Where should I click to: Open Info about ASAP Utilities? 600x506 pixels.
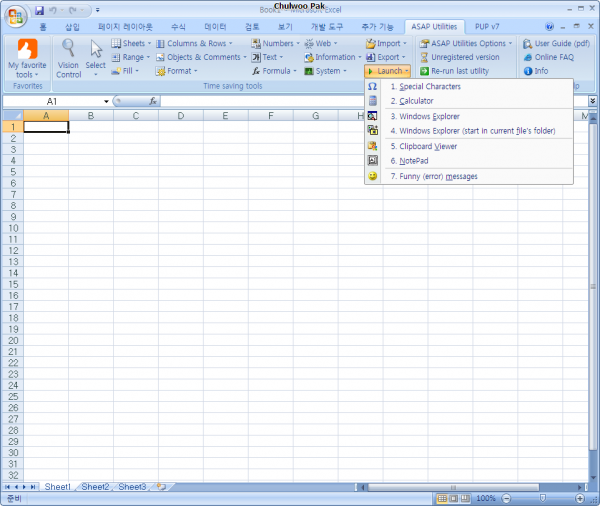pyautogui.click(x=536, y=71)
